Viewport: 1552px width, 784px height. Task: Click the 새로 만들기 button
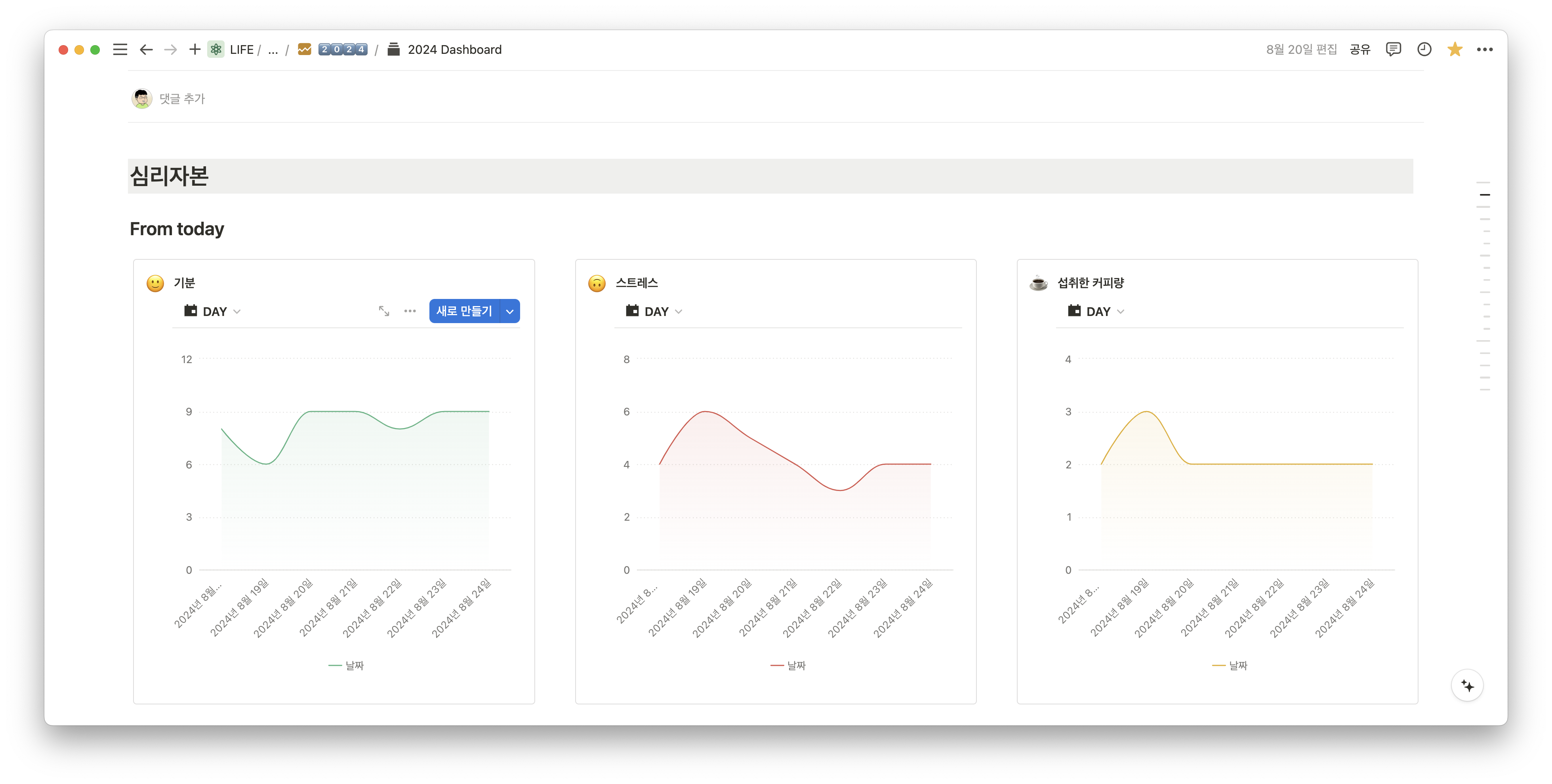464,311
